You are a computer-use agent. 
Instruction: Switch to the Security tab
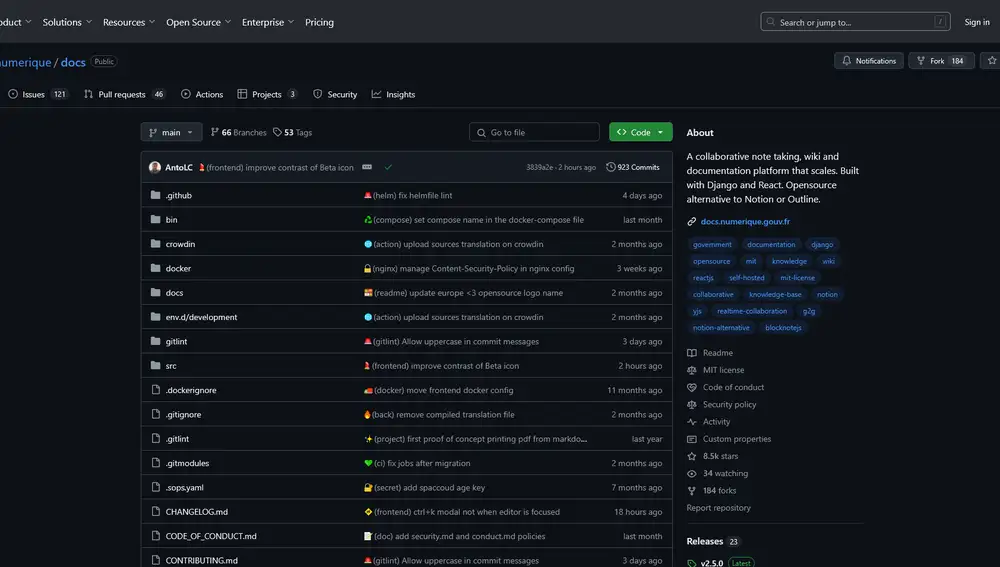click(335, 94)
